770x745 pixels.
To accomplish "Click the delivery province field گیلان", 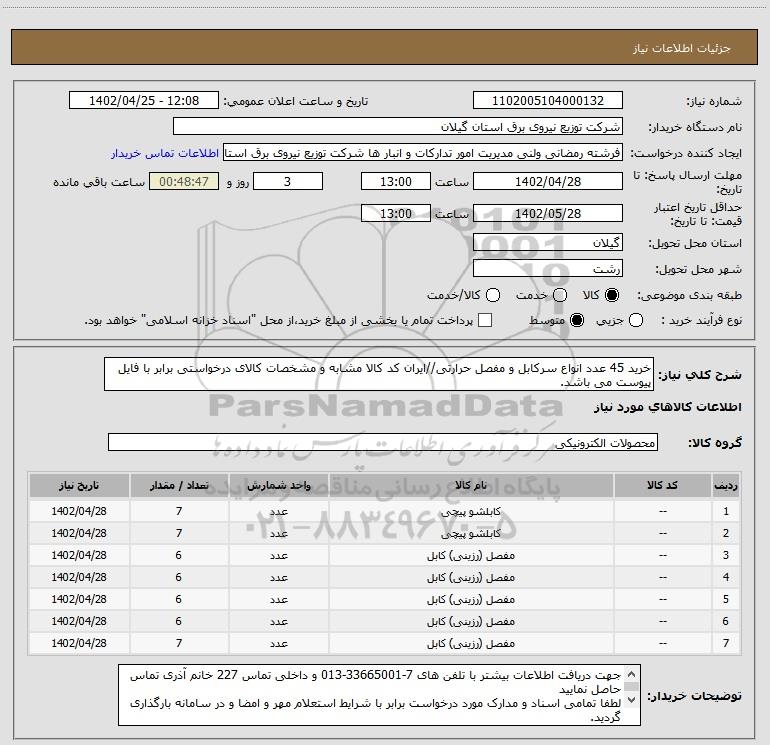I will [548, 242].
